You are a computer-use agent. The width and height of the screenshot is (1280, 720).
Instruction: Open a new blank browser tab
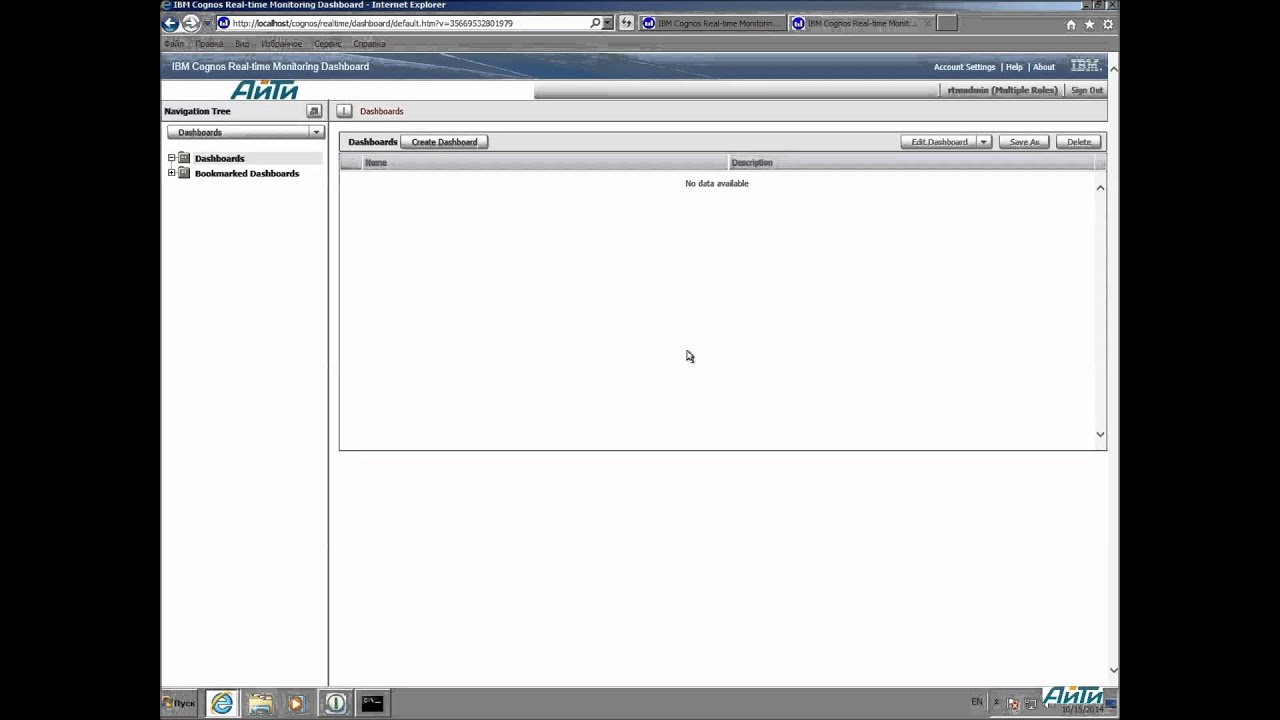tap(947, 23)
